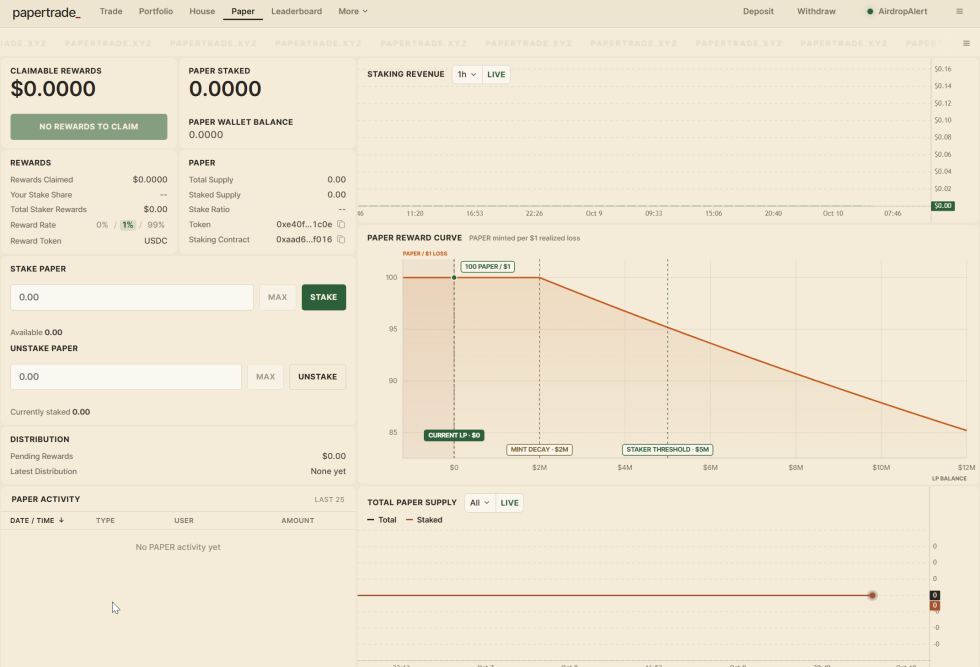
Task: Click the Deposit link
Action: coord(758,11)
